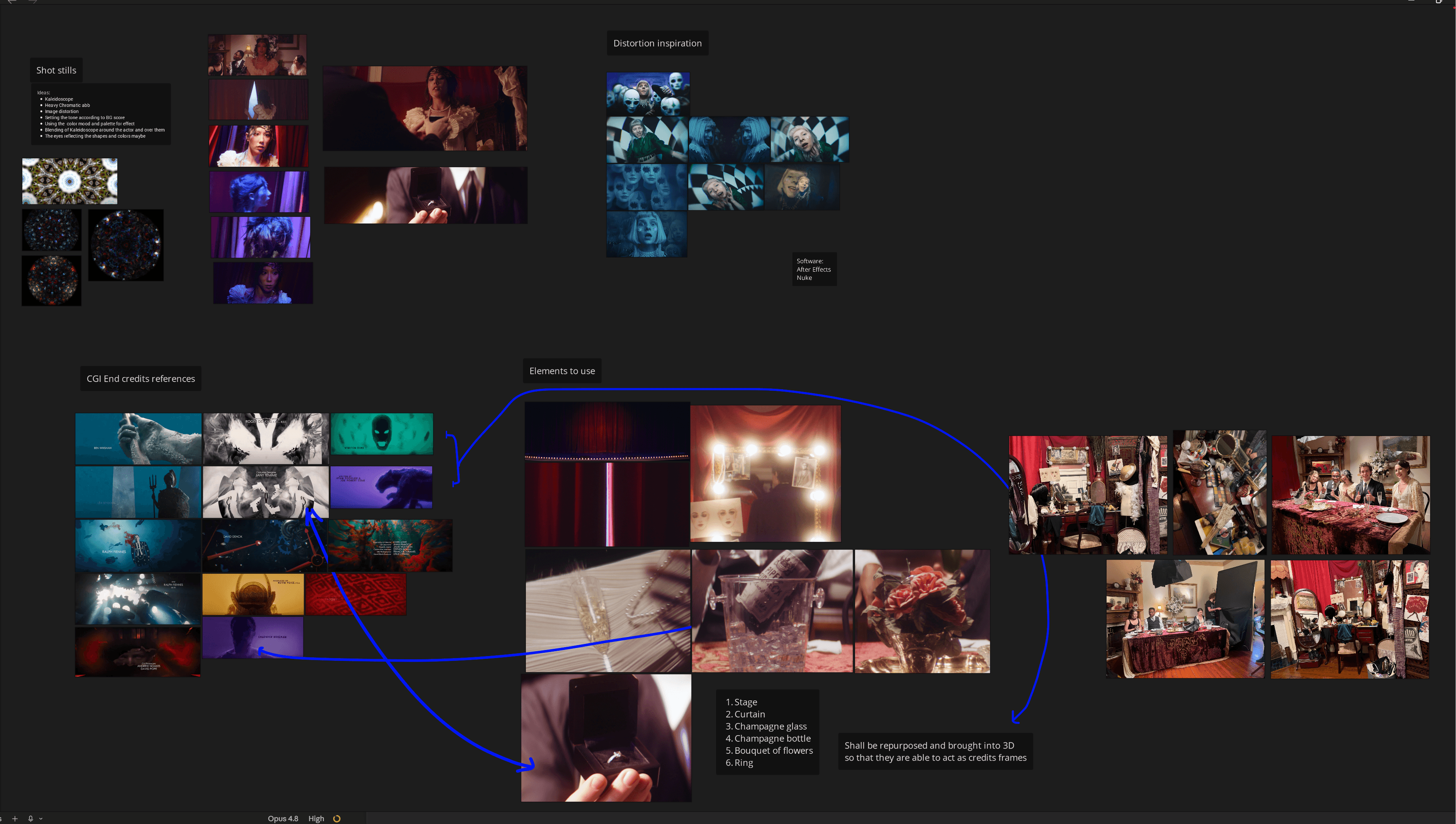Open the Opus 4.8 model selector
Screen dimensions: 1456x824
pos(282,818)
